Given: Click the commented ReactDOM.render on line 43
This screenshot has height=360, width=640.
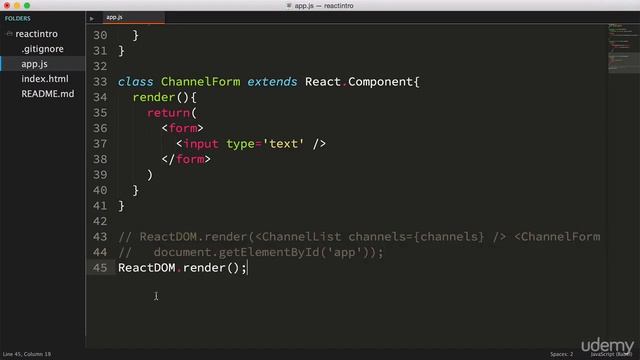Looking at the screenshot, I should point(193,237).
